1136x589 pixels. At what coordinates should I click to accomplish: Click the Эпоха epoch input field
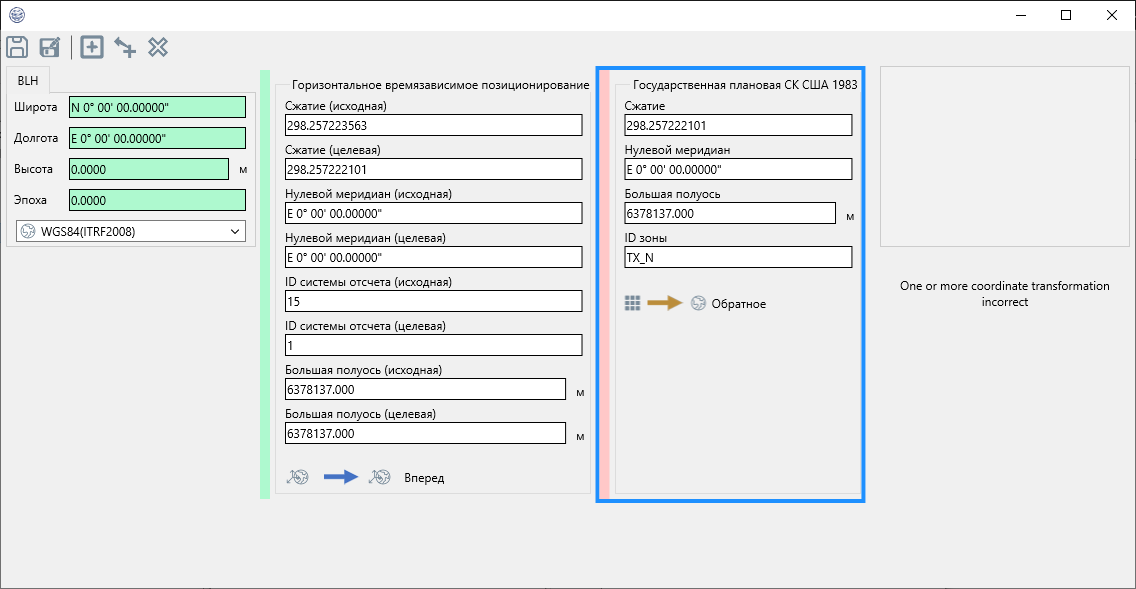tap(157, 200)
